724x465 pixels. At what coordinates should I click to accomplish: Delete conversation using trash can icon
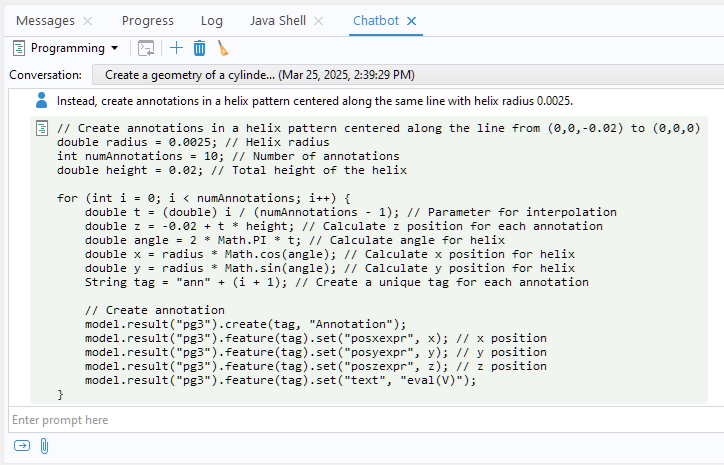click(x=200, y=48)
